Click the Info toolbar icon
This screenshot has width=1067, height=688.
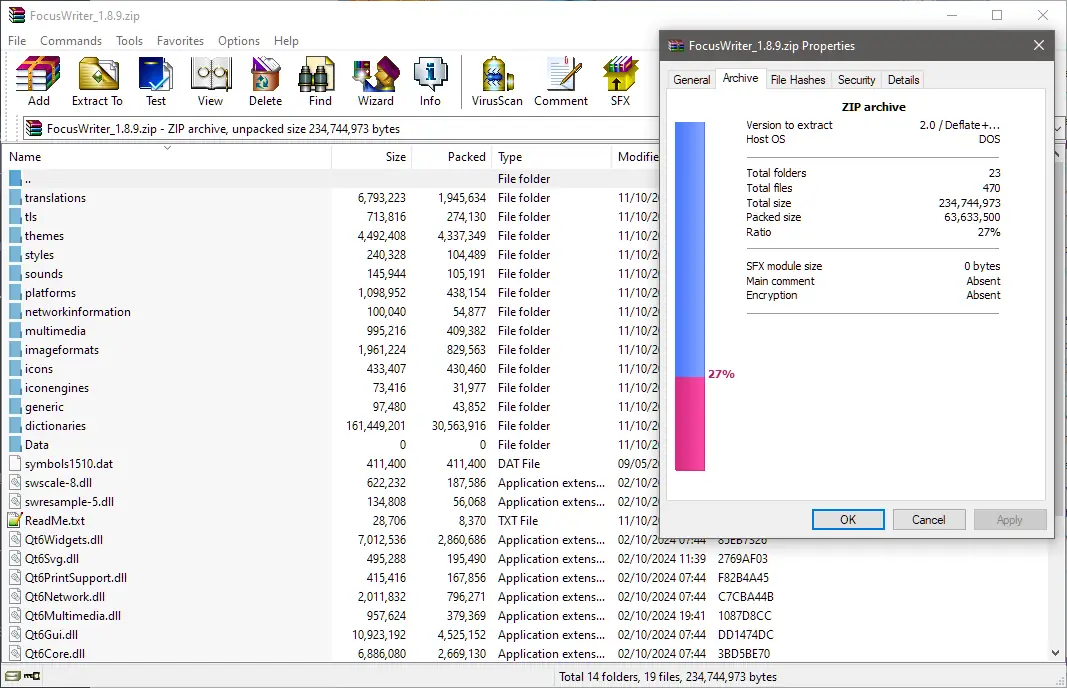430,82
